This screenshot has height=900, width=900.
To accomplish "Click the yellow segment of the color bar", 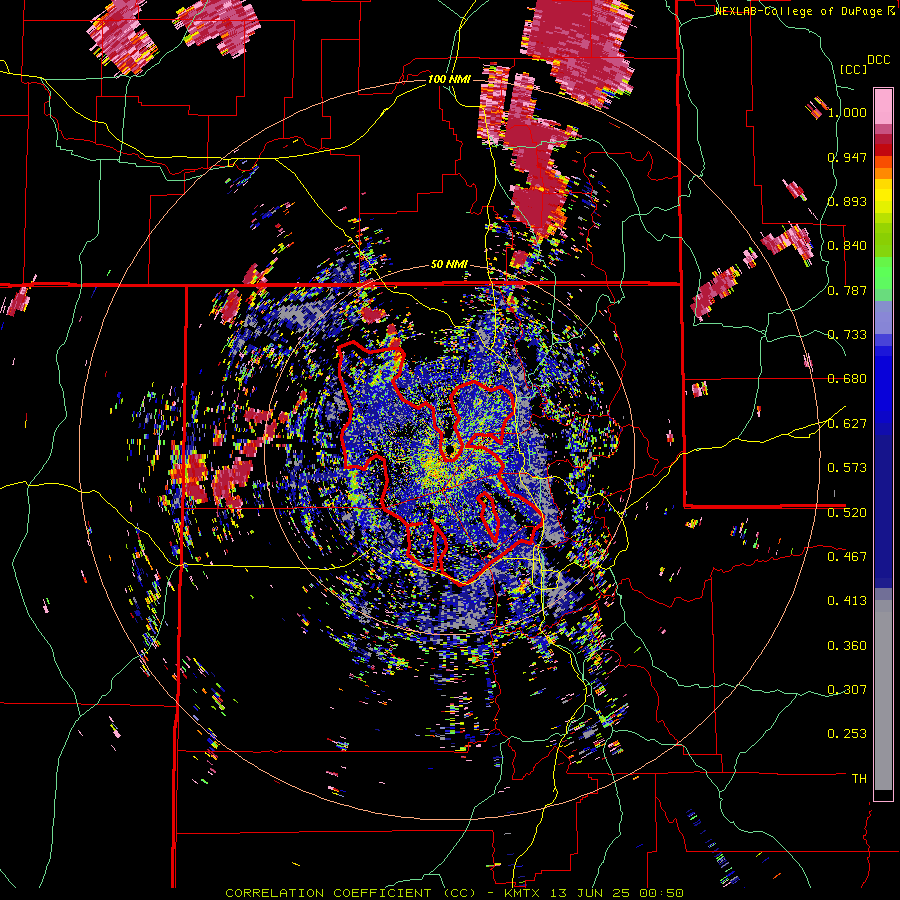I will tap(883, 197).
